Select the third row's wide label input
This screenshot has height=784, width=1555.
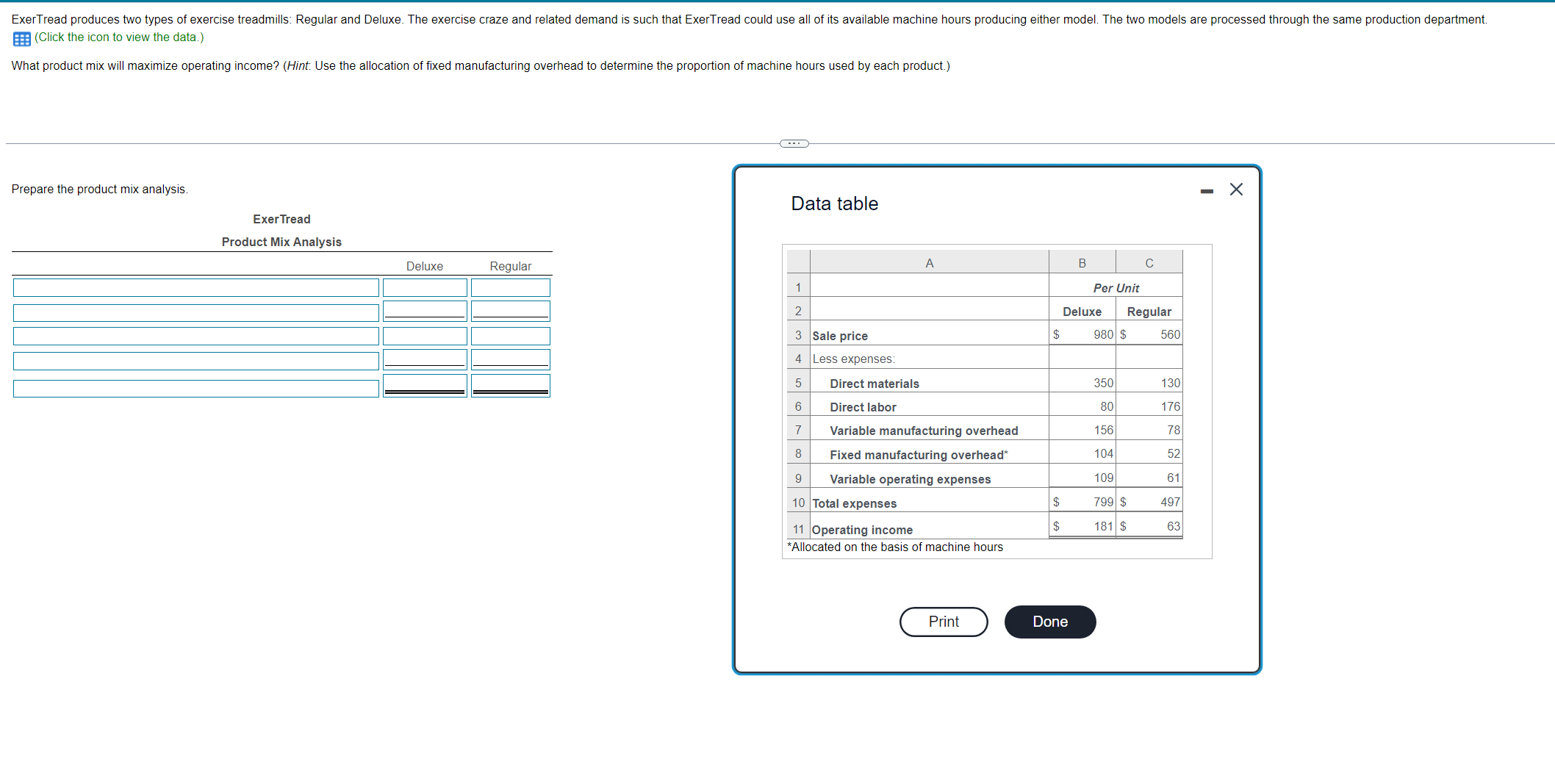[196, 336]
